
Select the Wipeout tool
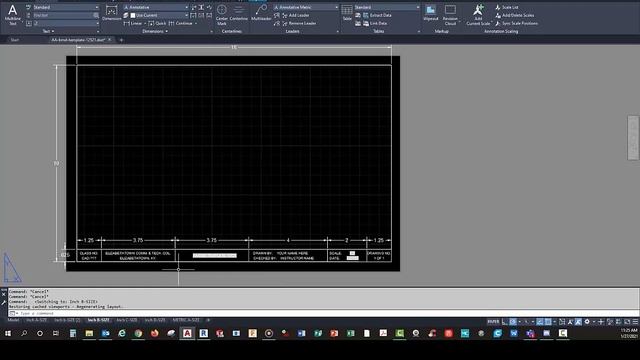[x=431, y=13]
